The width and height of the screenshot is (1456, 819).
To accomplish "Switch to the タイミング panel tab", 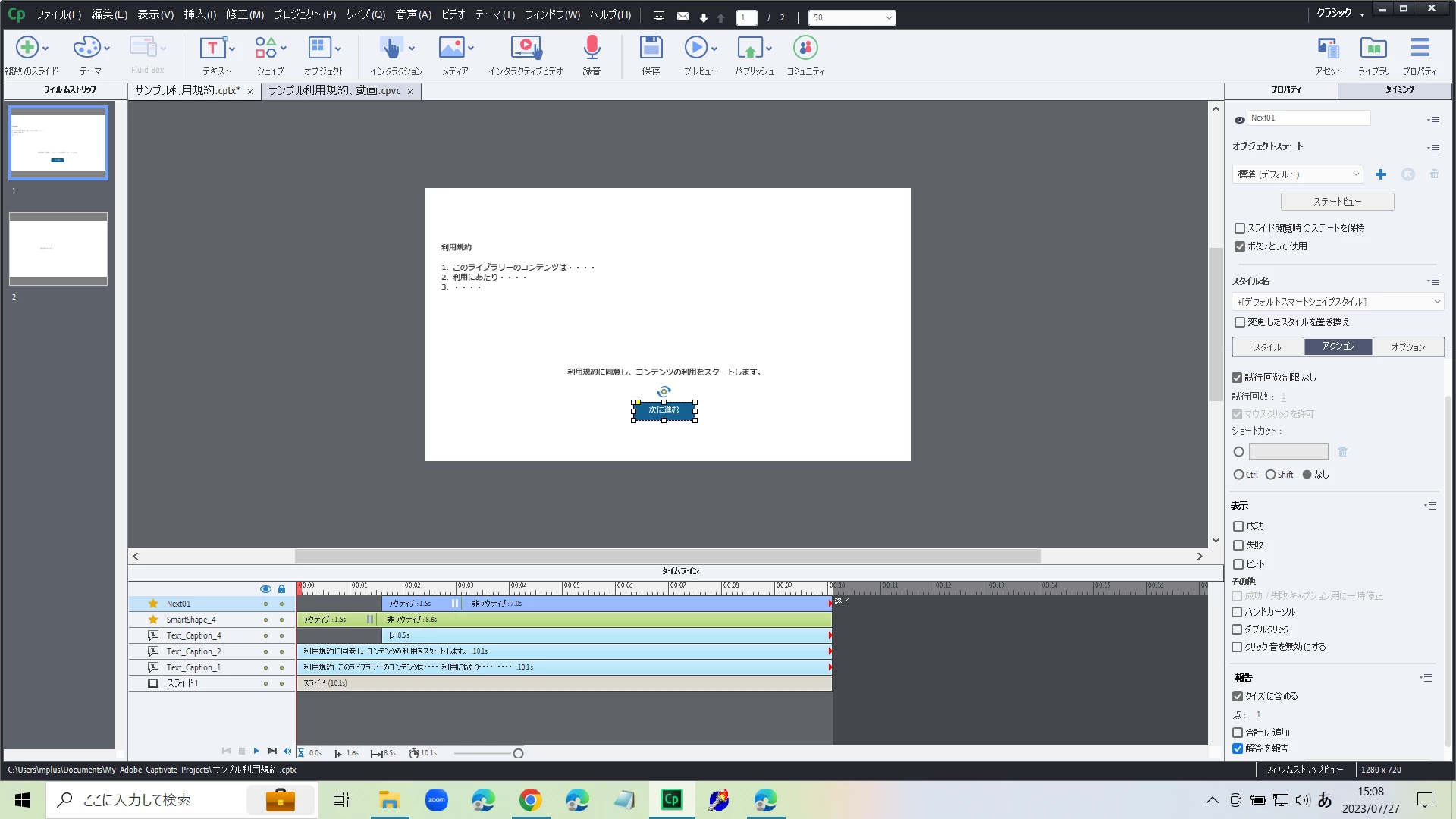I will pyautogui.click(x=1399, y=89).
